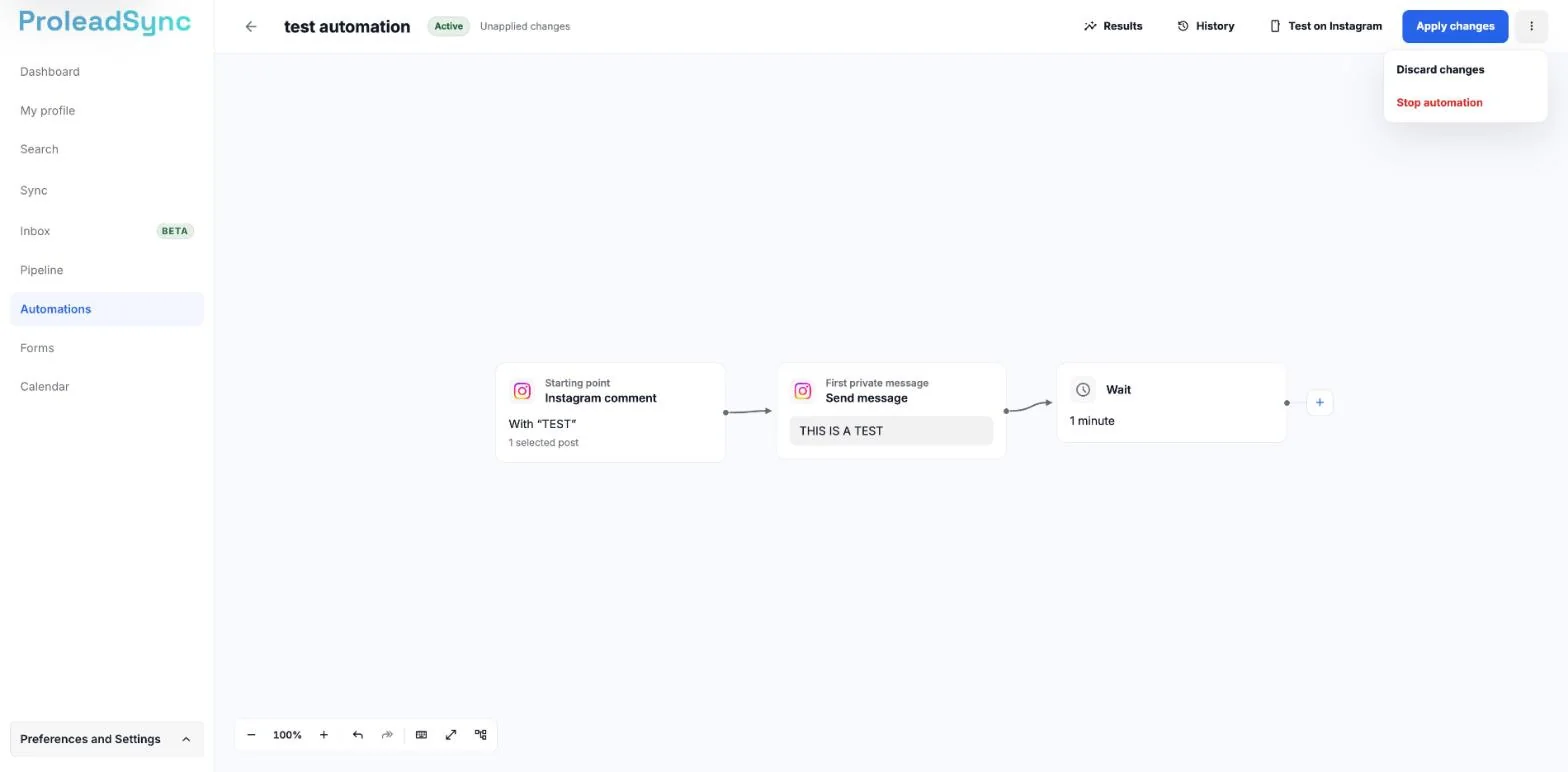Zoom in with the plus icon

tap(324, 735)
